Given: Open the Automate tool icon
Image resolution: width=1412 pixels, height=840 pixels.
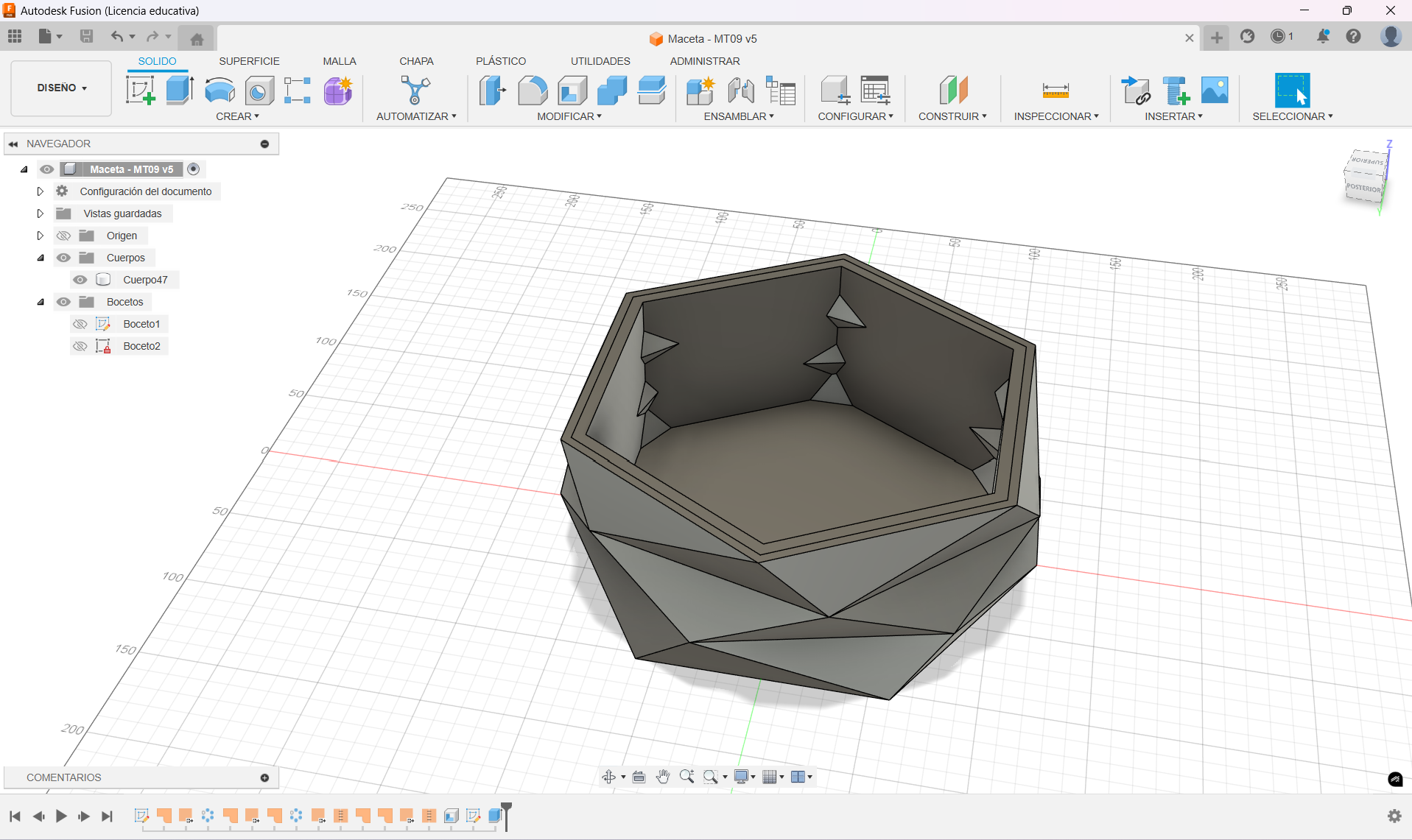Looking at the screenshot, I should 415,91.
